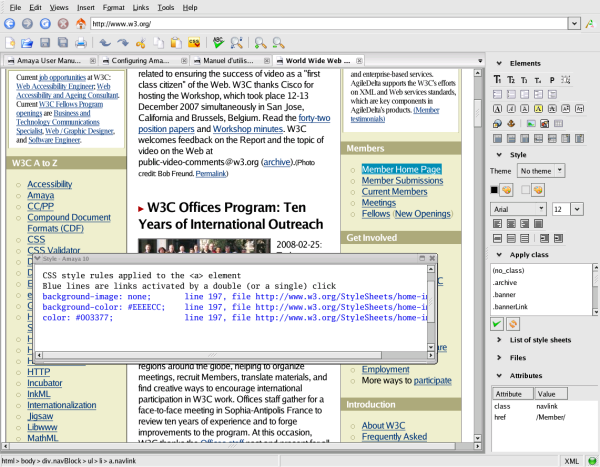Insert a Heading 1 element

[x=497, y=79]
